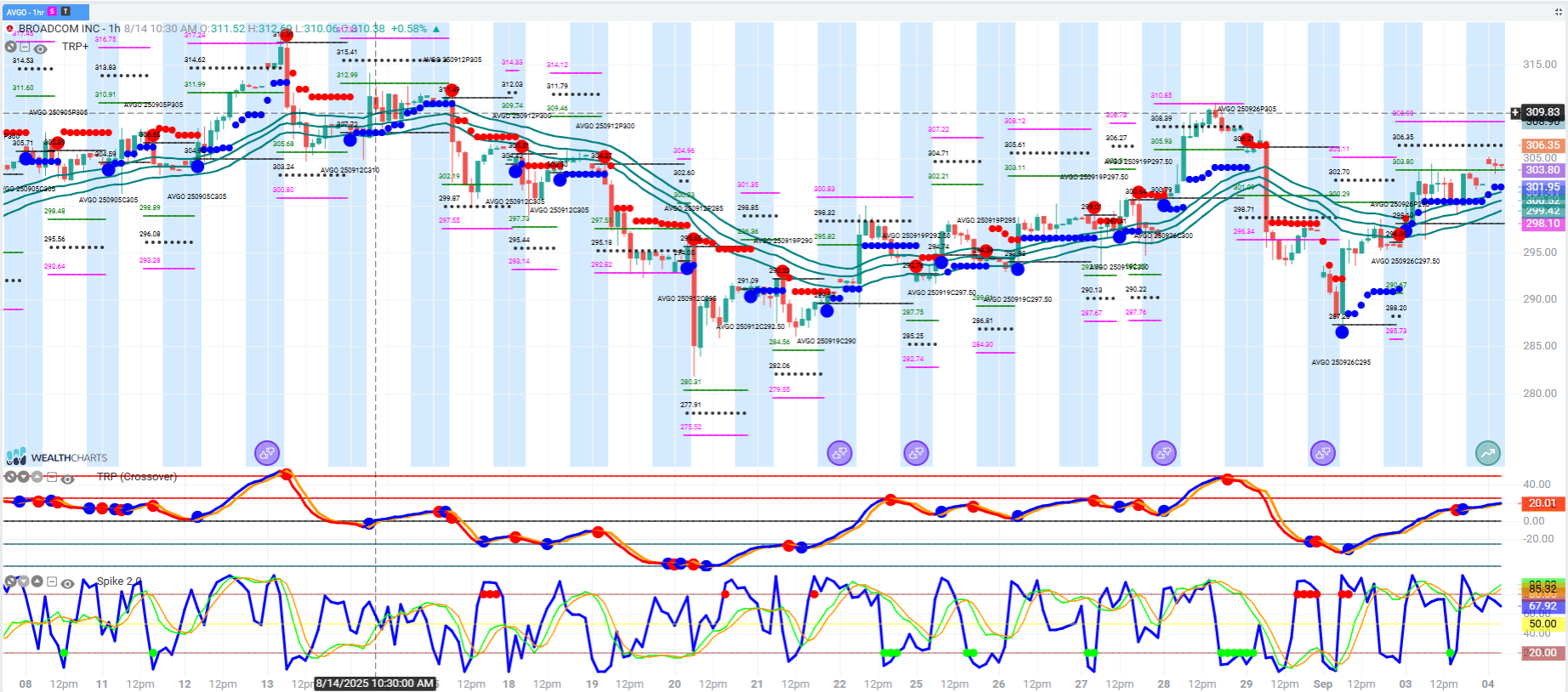
Task: Select the 309.83 crosshair price label
Action: pyautogui.click(x=1542, y=112)
